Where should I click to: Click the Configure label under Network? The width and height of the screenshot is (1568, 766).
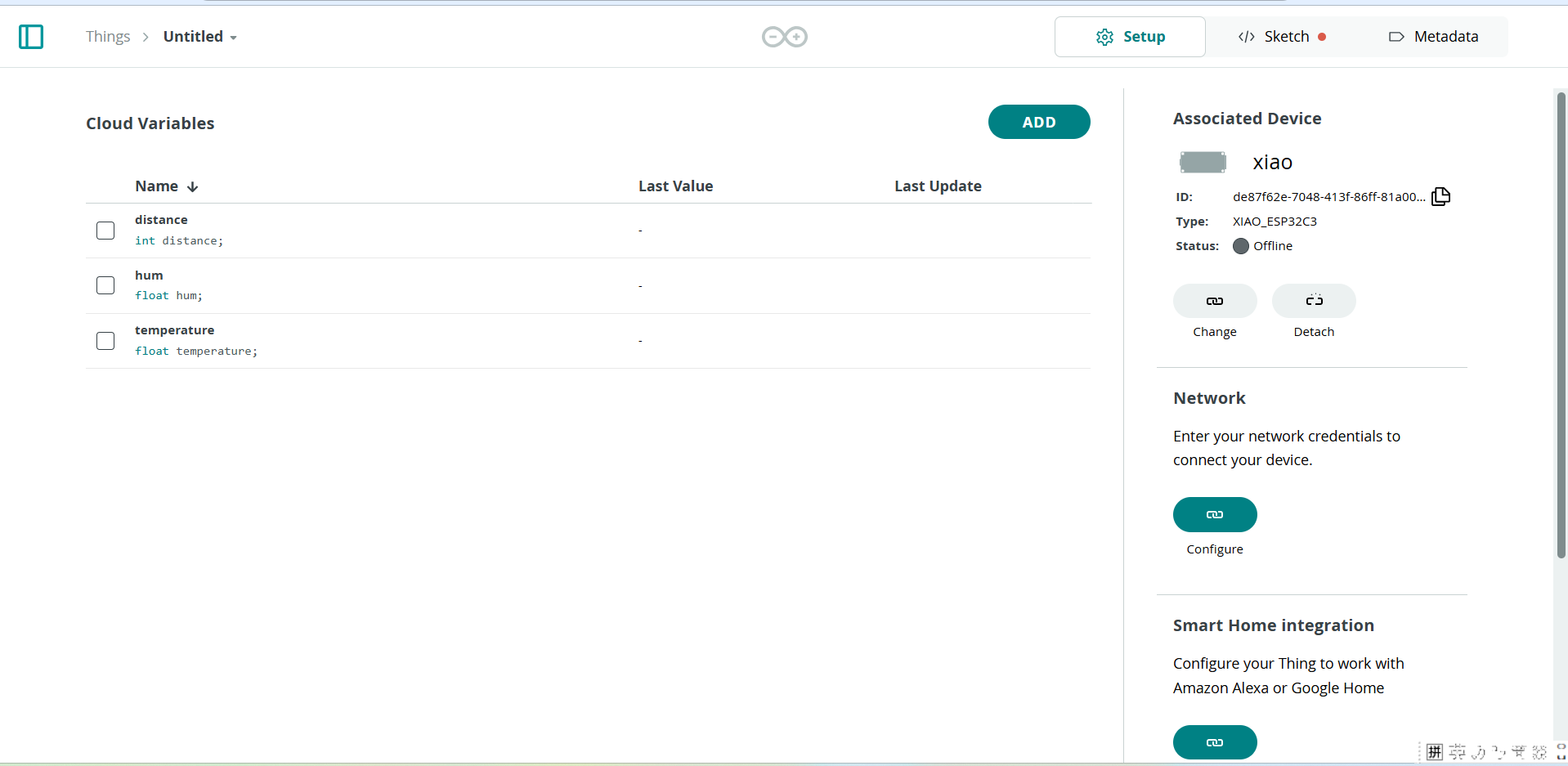(x=1215, y=549)
